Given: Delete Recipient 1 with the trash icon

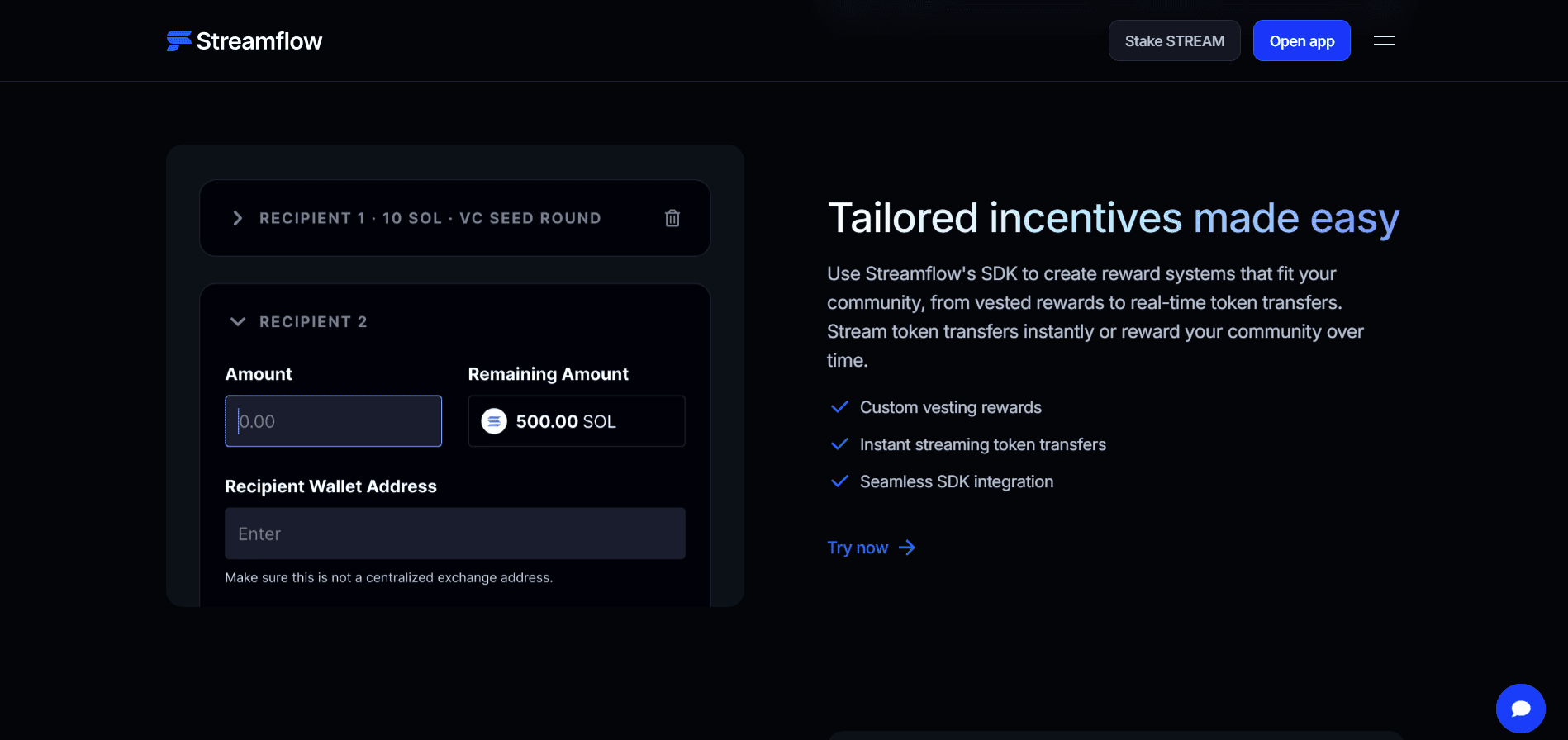Looking at the screenshot, I should (x=672, y=218).
